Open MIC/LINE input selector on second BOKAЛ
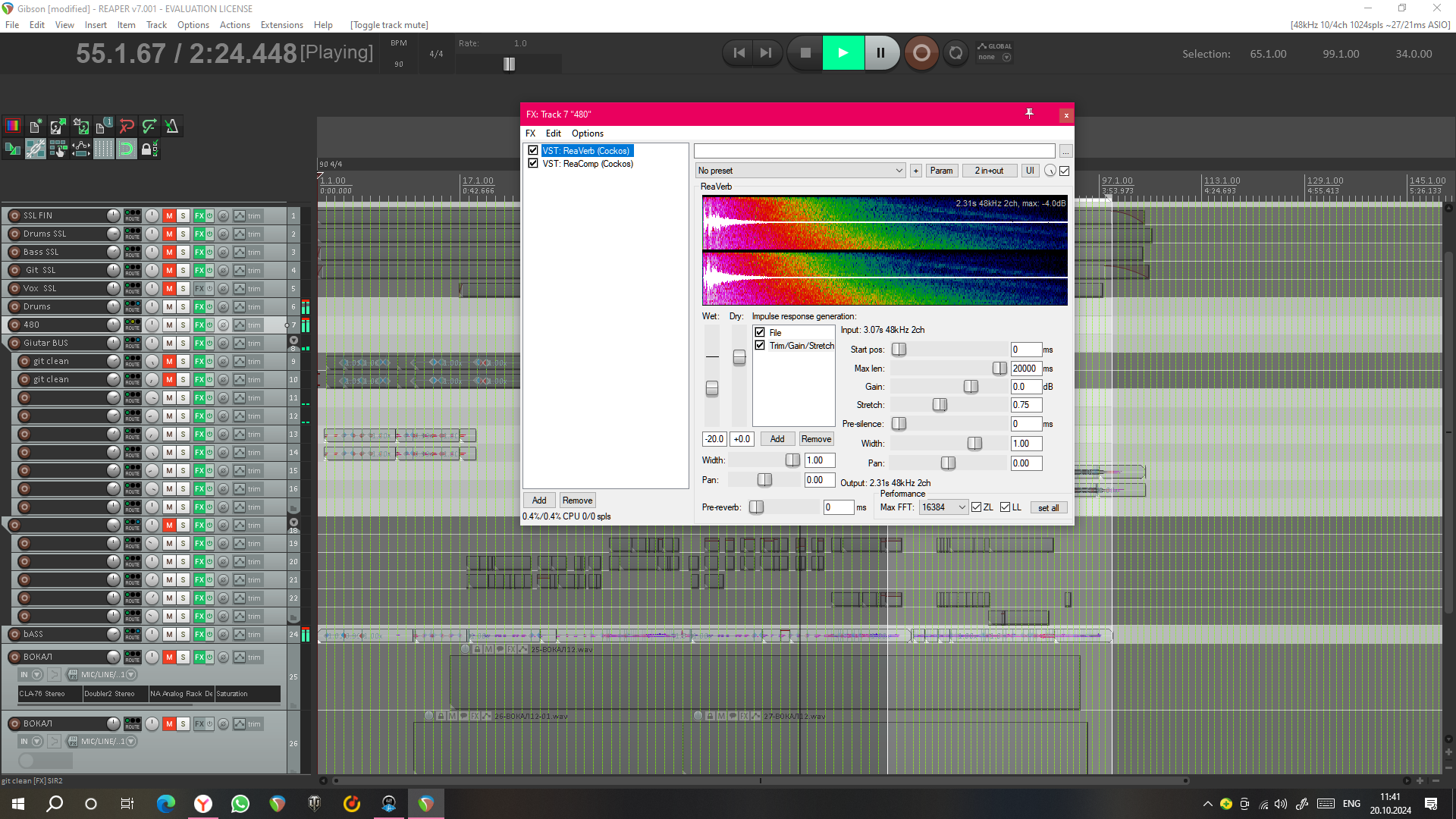 pyautogui.click(x=102, y=742)
